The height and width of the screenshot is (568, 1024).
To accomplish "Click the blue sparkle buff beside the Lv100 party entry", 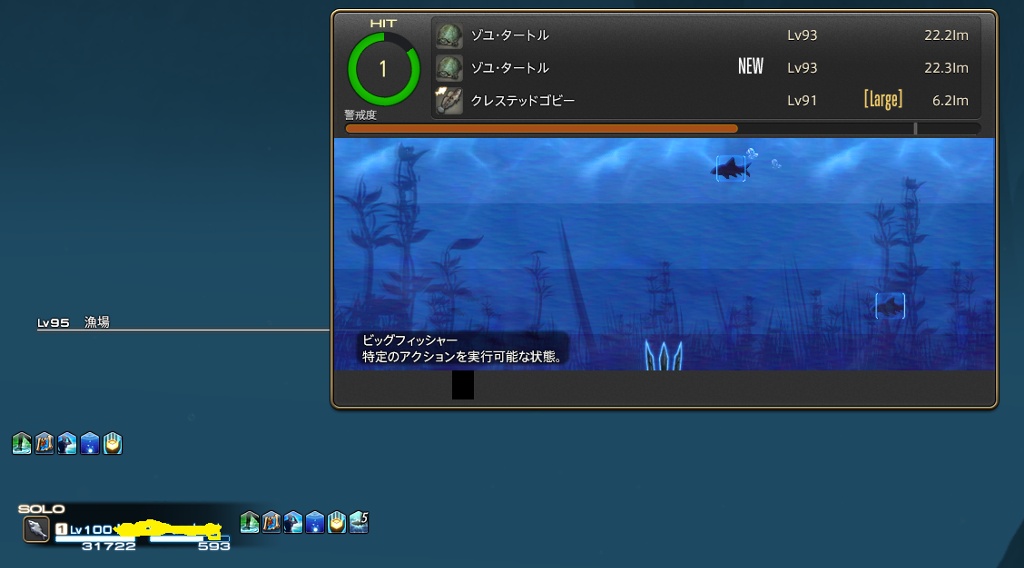I will click(315, 522).
